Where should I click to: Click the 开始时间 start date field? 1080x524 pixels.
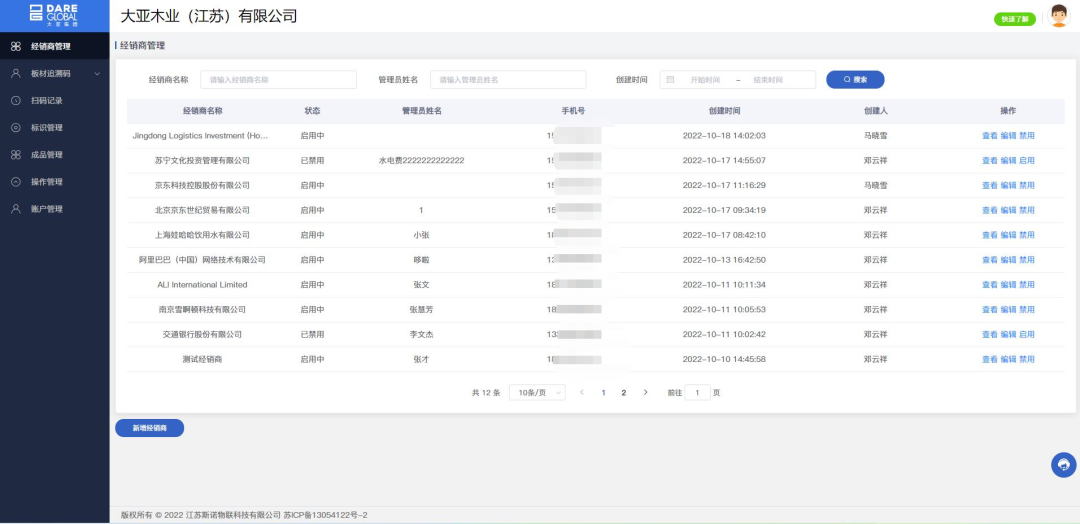(x=705, y=80)
